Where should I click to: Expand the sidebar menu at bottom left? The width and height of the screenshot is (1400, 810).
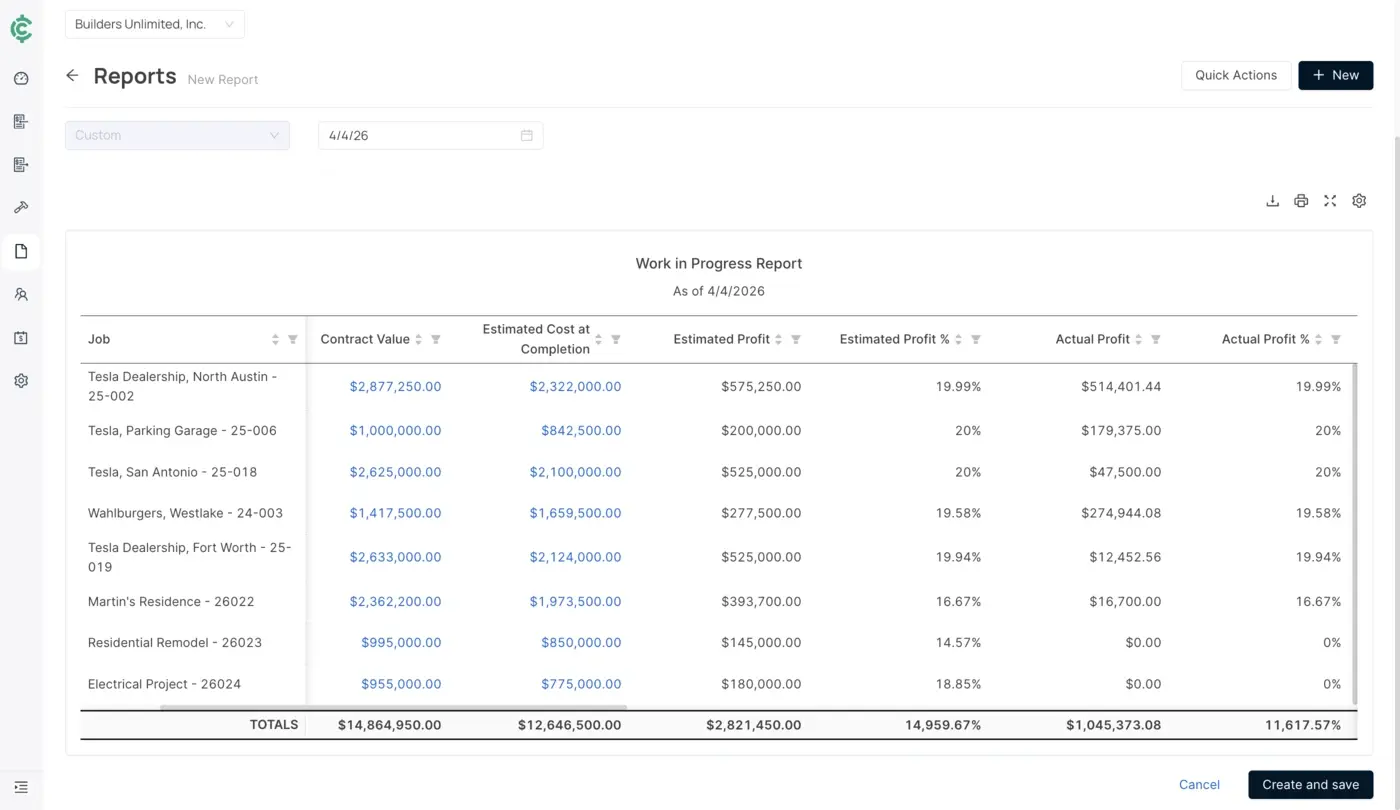click(21, 788)
